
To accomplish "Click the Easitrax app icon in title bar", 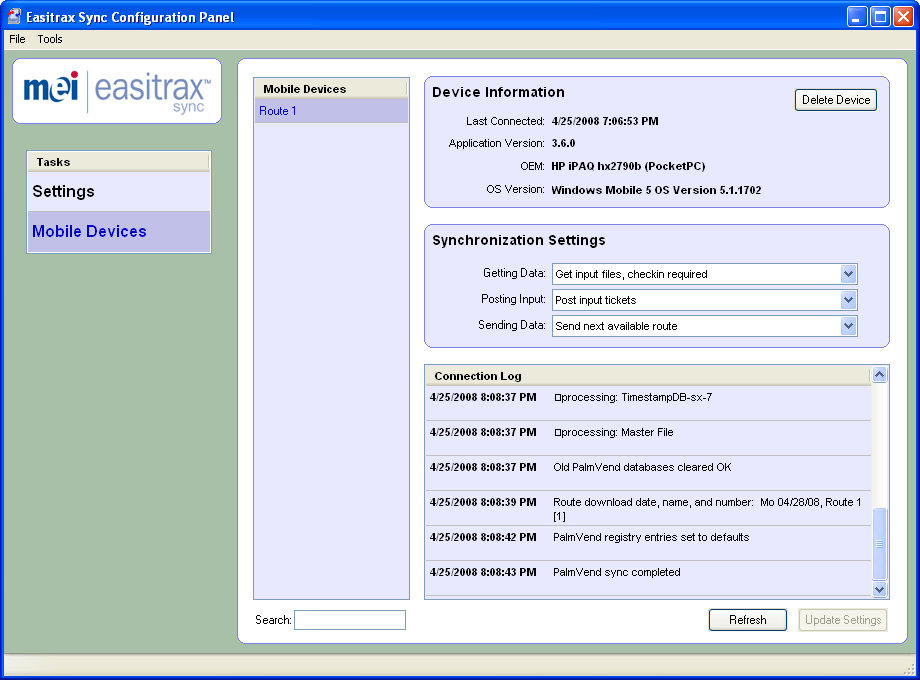I will [13, 16].
